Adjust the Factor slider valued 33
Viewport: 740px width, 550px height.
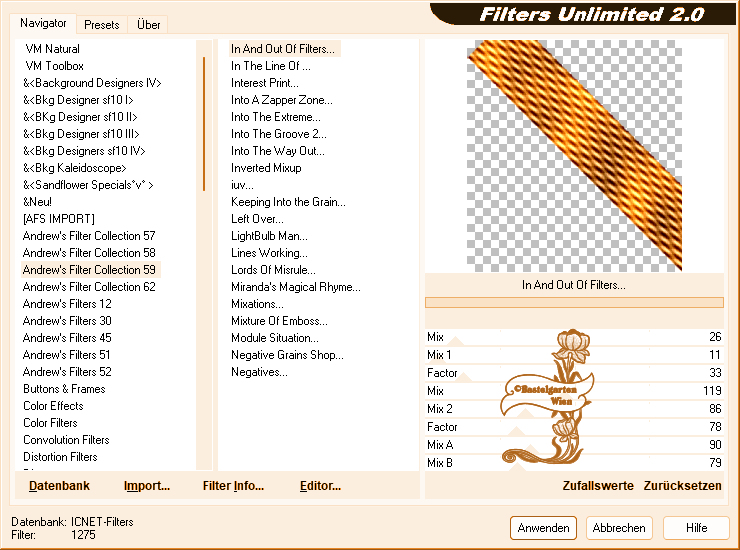[574, 373]
